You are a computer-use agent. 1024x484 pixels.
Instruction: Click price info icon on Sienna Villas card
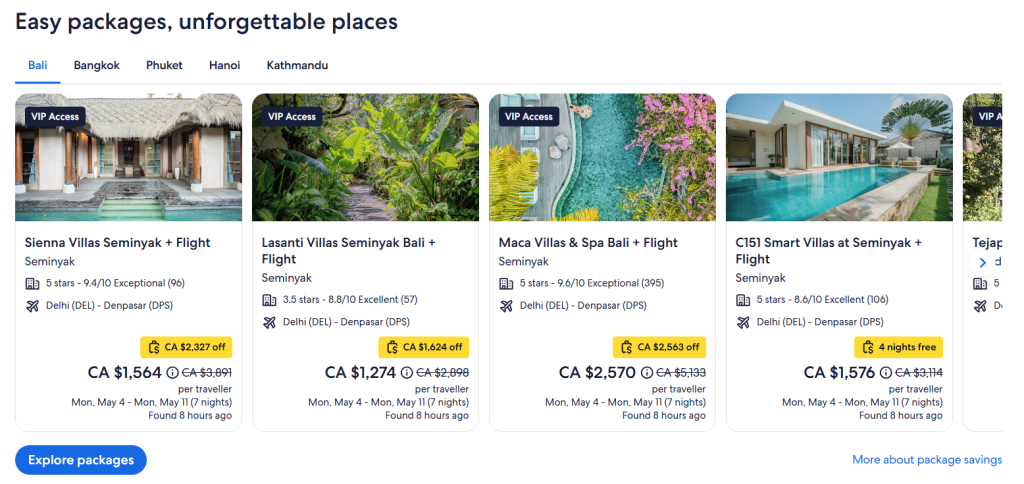172,373
